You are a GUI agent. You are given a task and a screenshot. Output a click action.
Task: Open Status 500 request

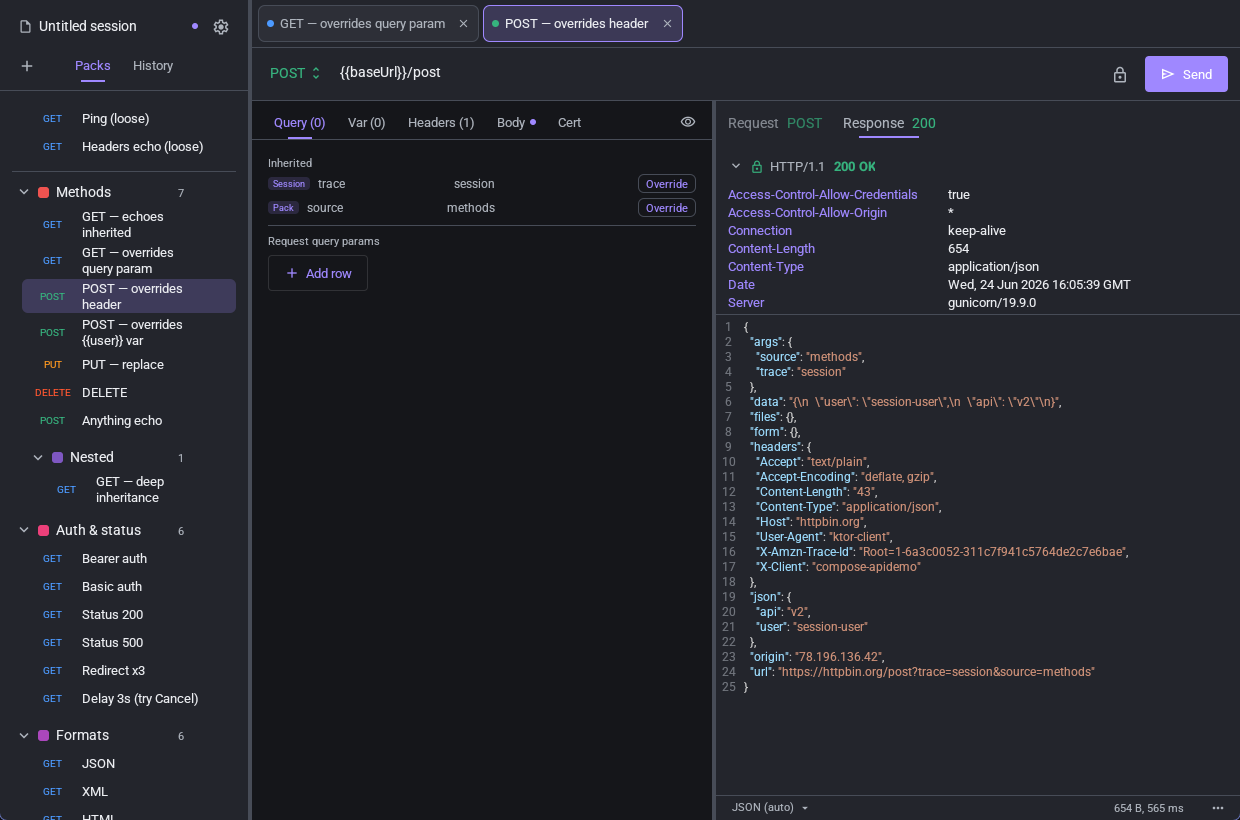[x=129, y=643]
